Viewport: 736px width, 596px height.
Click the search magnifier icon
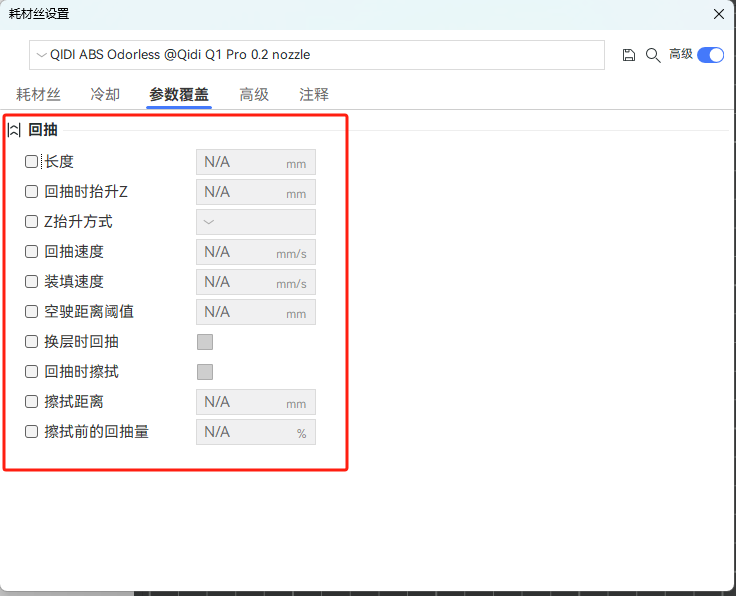click(x=652, y=55)
